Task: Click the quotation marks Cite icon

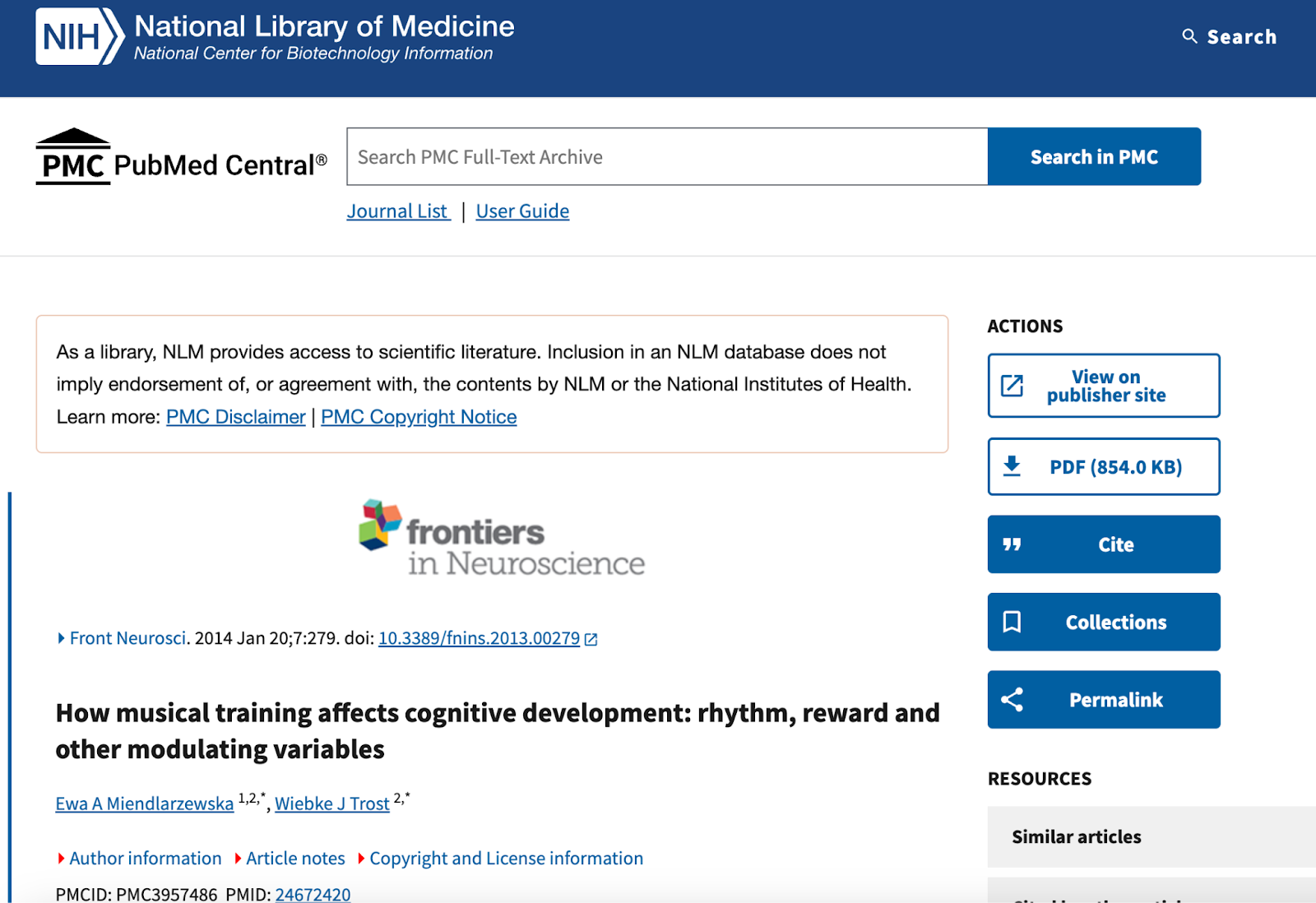Action: pyautogui.click(x=1012, y=544)
